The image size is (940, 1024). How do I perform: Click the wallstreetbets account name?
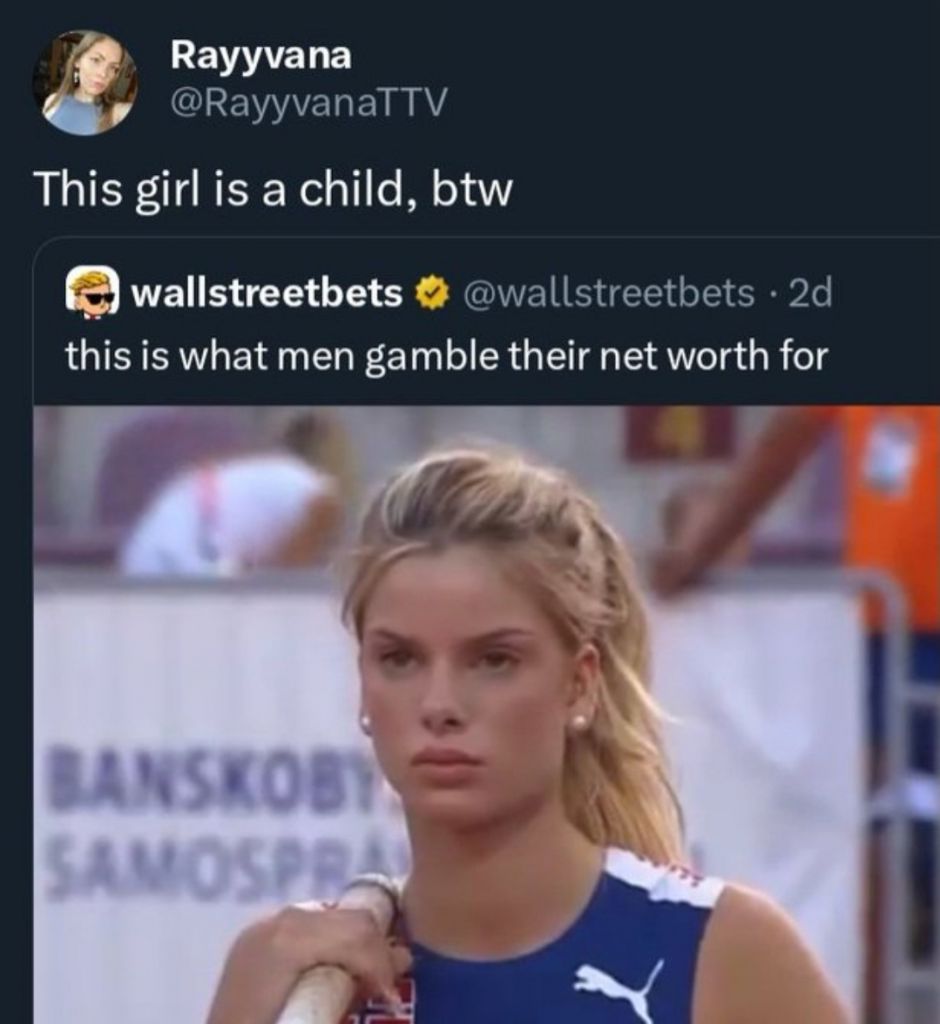click(267, 293)
